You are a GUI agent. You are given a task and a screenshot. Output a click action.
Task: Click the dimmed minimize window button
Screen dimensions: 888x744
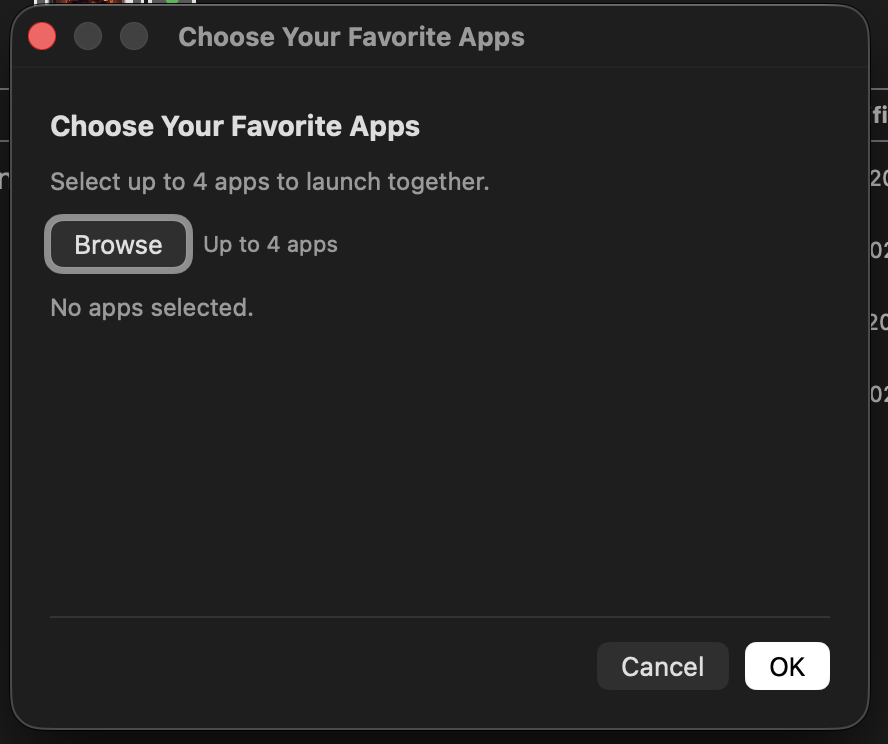click(88, 37)
